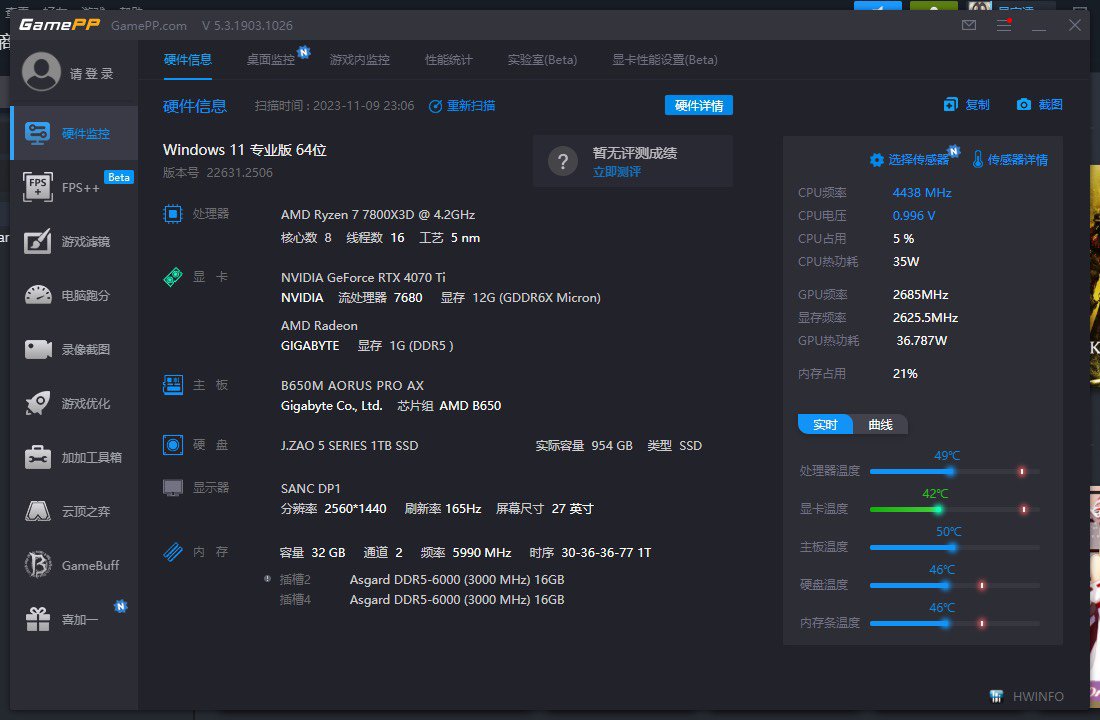The image size is (1100, 720).
Task: Click the B650M AORUS PRO AX text
Action: coord(352,386)
